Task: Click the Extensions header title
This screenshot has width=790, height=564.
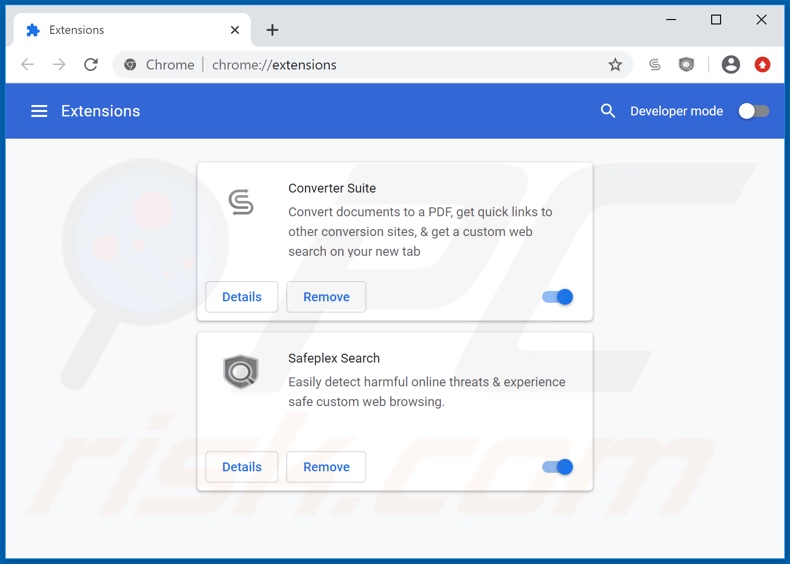Action: point(101,111)
